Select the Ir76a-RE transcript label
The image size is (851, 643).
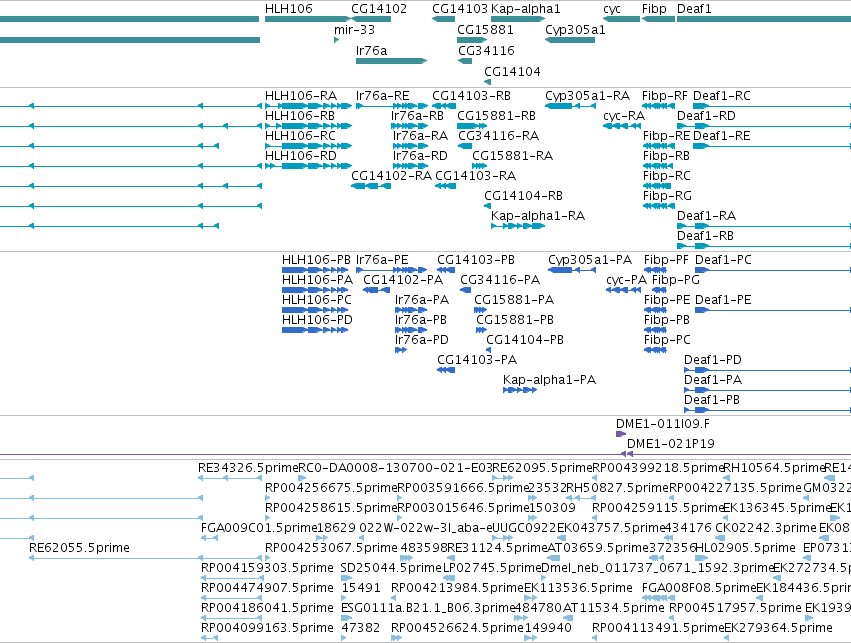click(383, 96)
